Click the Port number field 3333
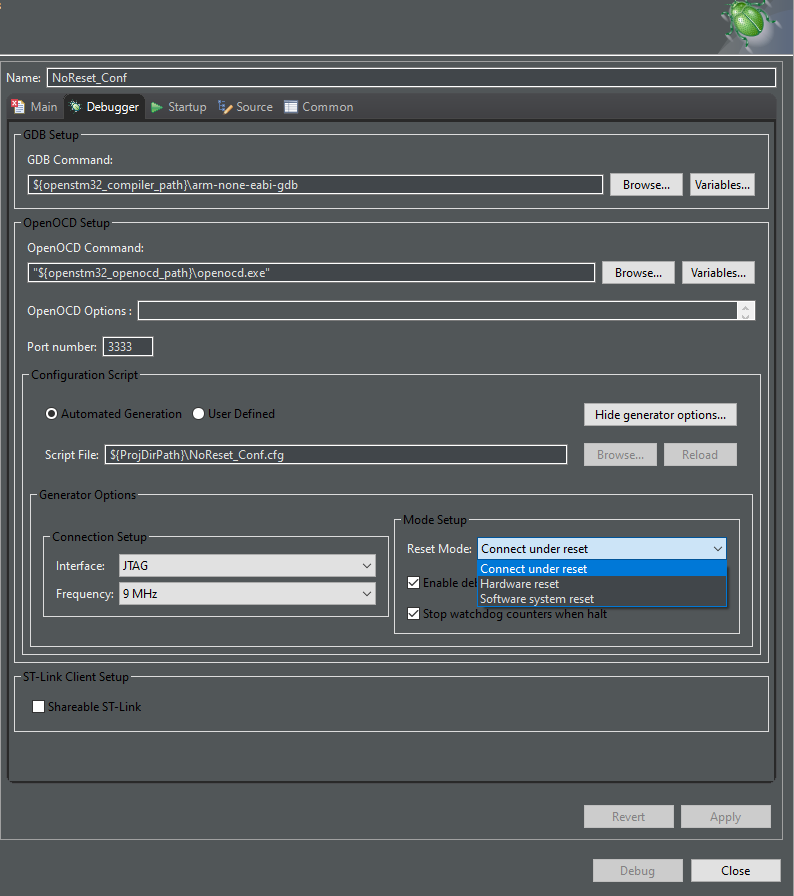Image resolution: width=794 pixels, height=896 pixels. (x=128, y=347)
